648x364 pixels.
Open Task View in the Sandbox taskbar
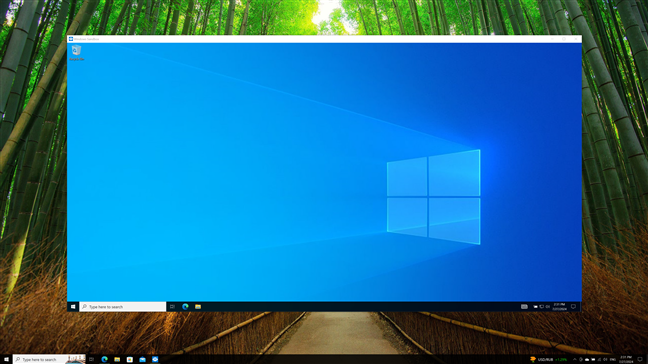[172, 307]
